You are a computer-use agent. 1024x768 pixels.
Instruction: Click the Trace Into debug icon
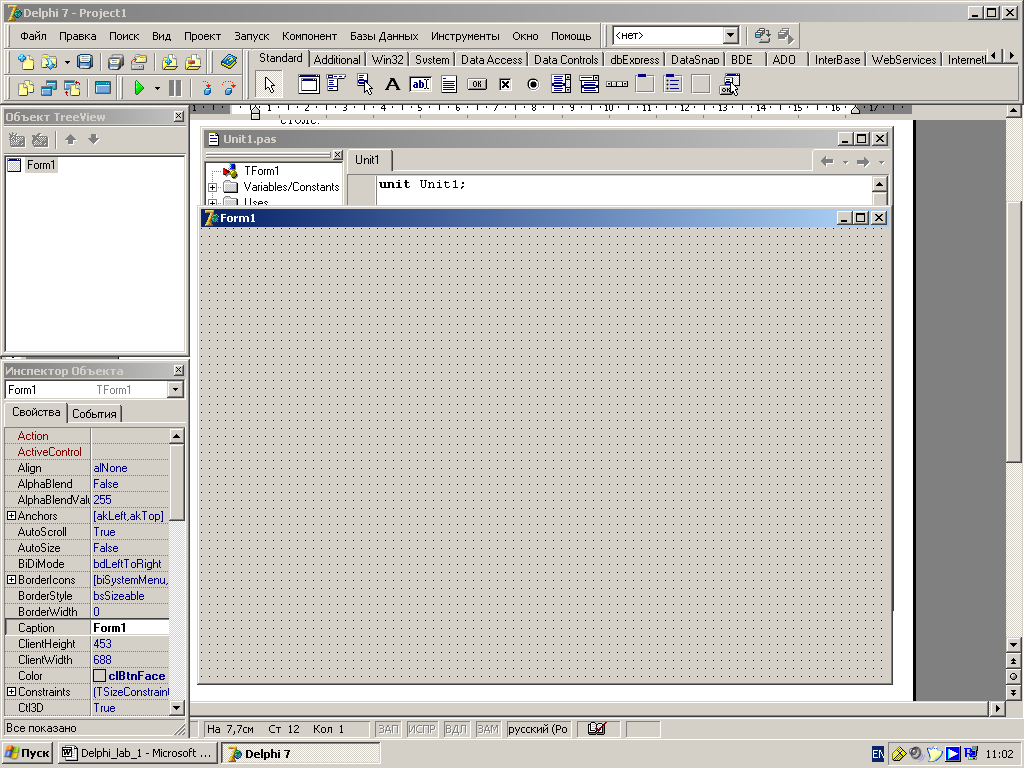click(x=206, y=87)
